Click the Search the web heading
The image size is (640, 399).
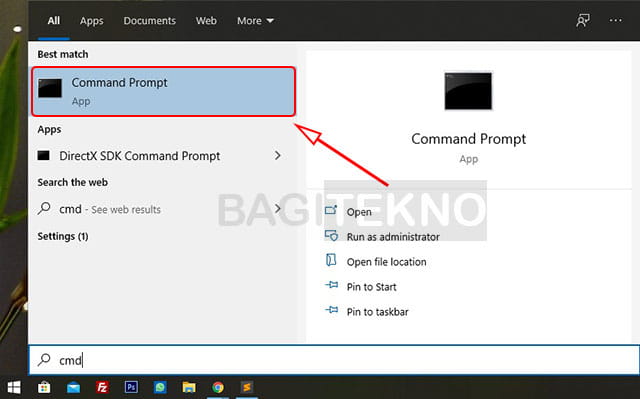click(73, 182)
